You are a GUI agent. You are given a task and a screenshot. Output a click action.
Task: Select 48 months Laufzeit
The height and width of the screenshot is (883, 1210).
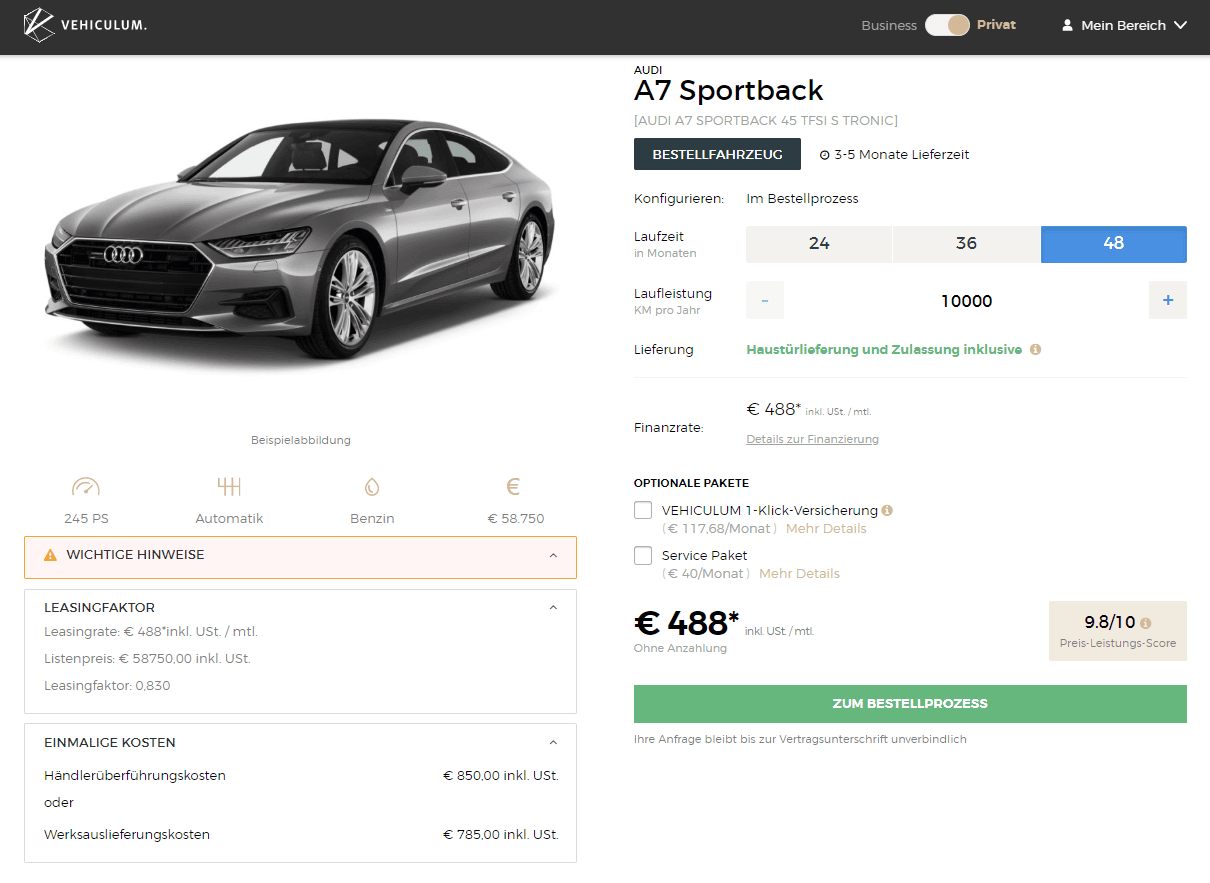point(1114,244)
